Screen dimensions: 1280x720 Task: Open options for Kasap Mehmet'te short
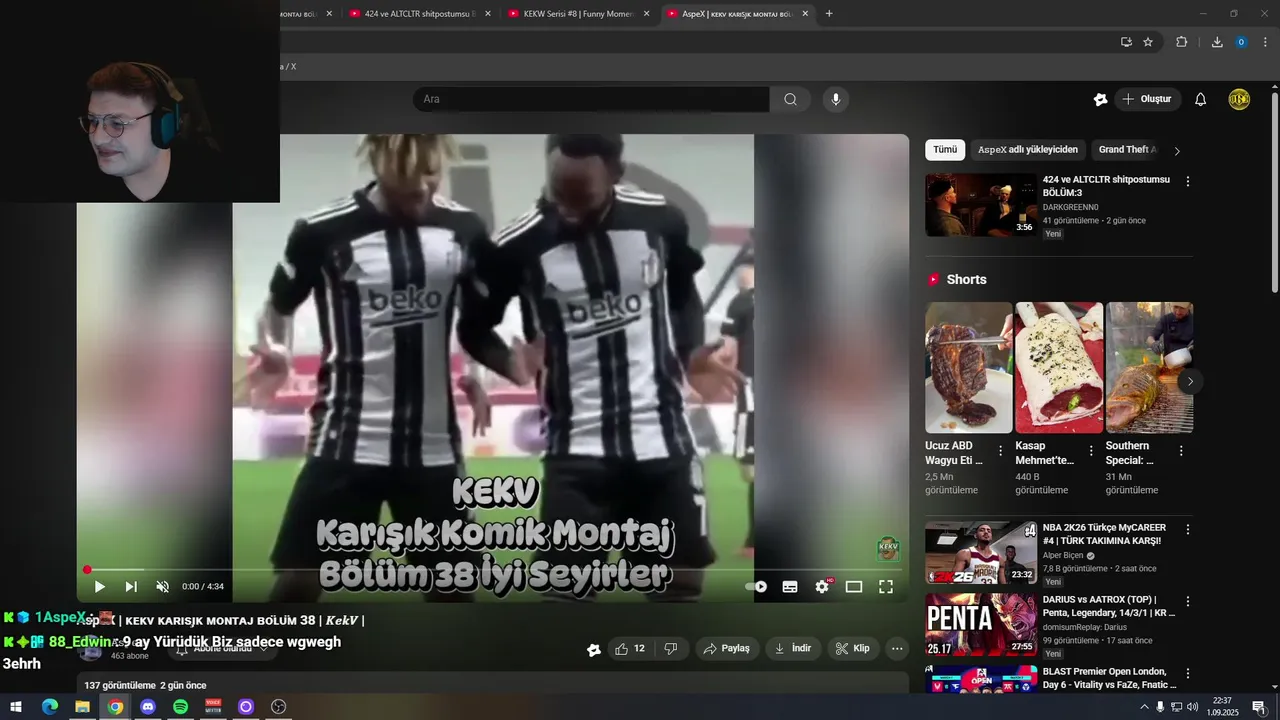[1091, 451]
